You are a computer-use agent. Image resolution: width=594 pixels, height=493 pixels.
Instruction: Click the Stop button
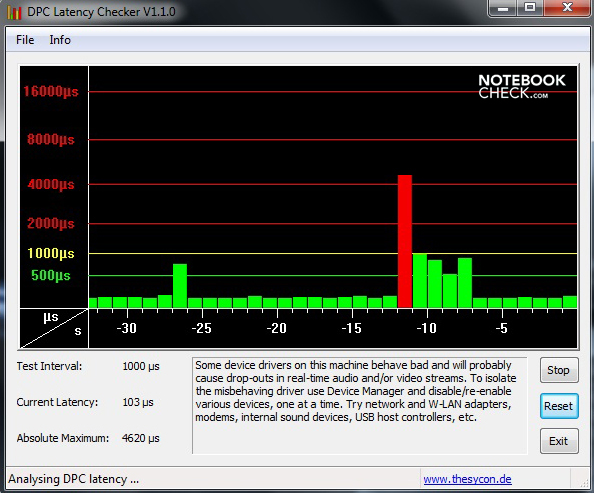point(559,370)
